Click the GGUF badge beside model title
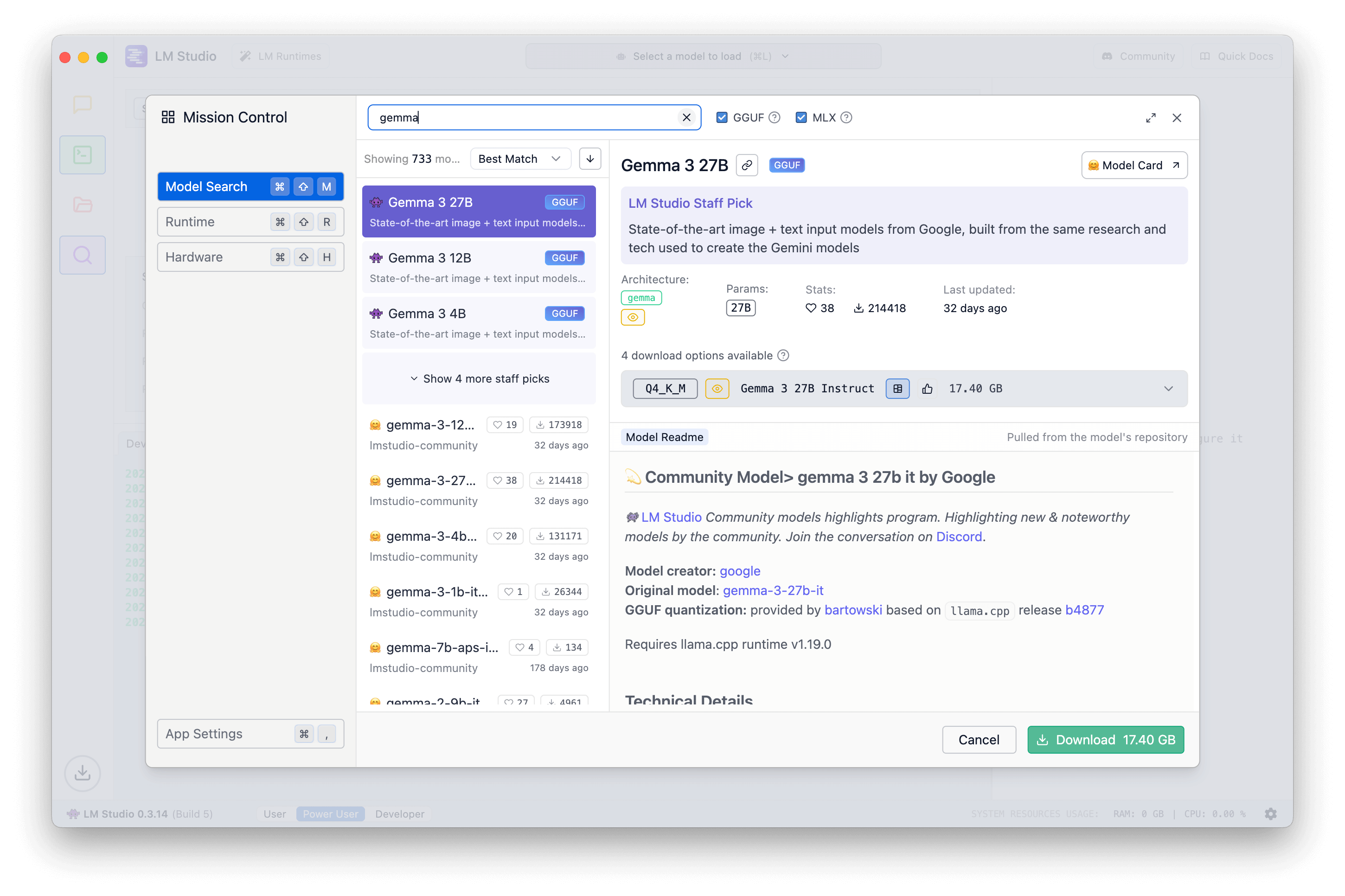 click(786, 165)
